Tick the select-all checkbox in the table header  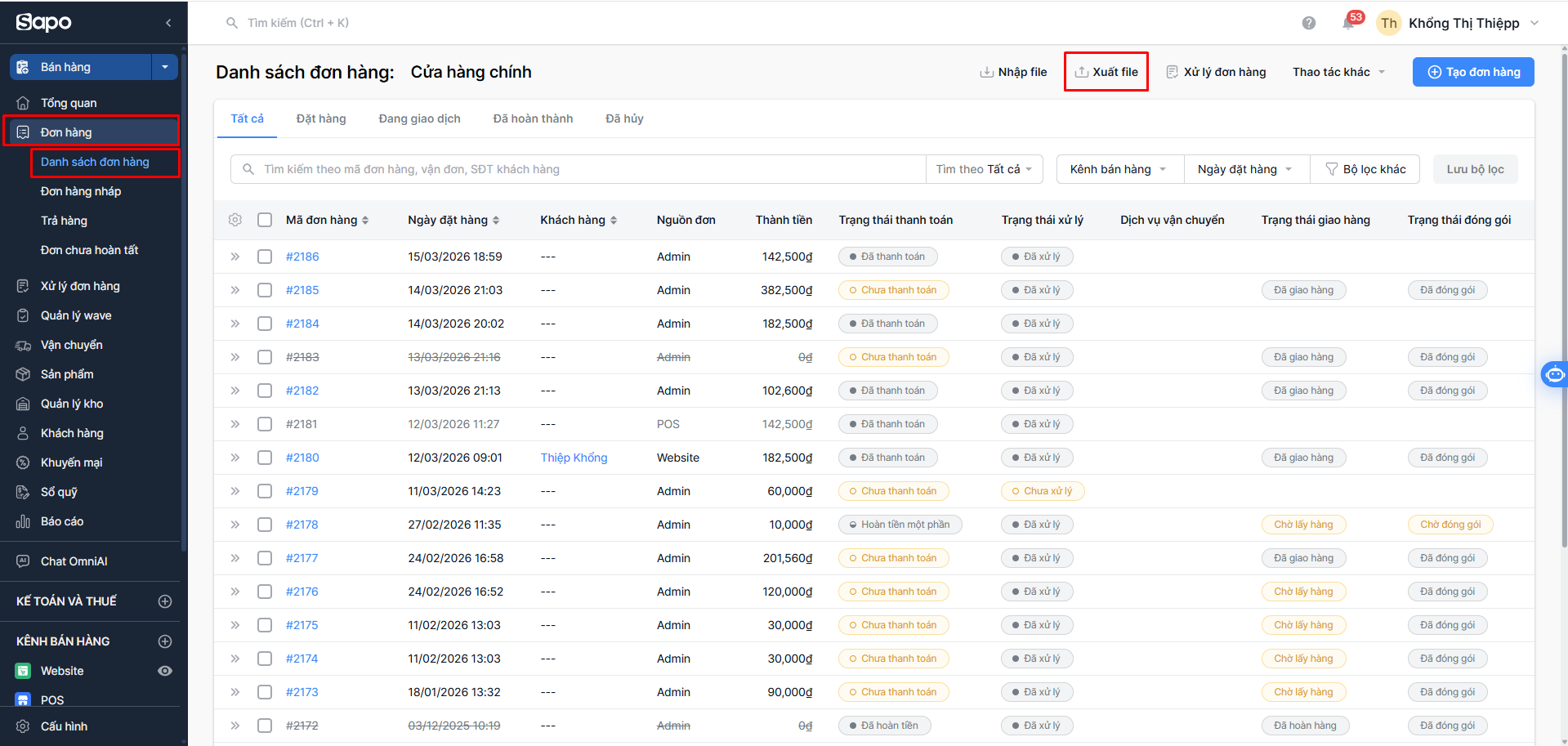(265, 220)
